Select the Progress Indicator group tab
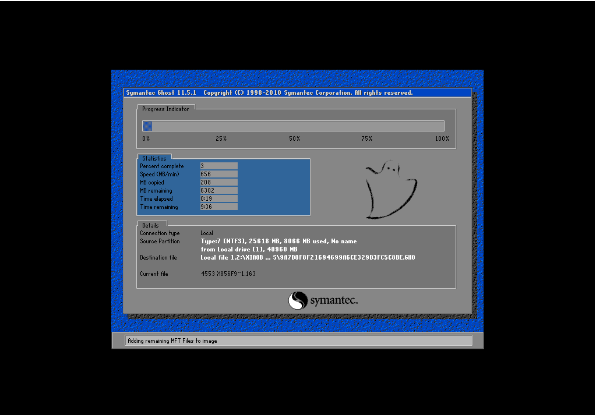Viewport: 595px width, 415px height. click(166, 108)
